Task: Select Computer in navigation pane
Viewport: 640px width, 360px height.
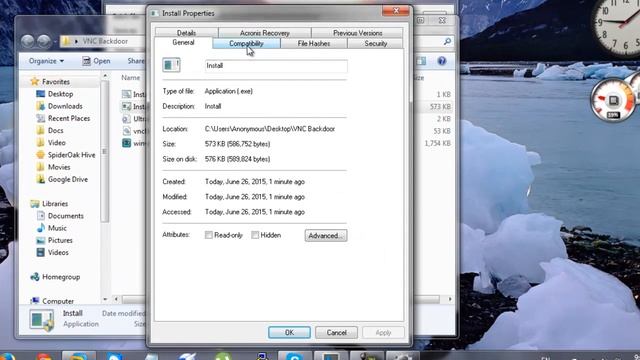Action: [x=58, y=301]
